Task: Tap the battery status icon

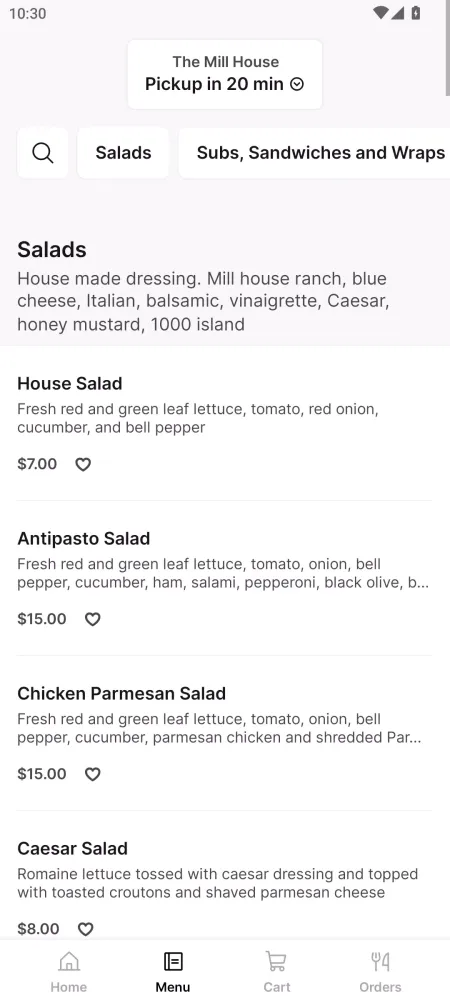Action: tap(416, 13)
